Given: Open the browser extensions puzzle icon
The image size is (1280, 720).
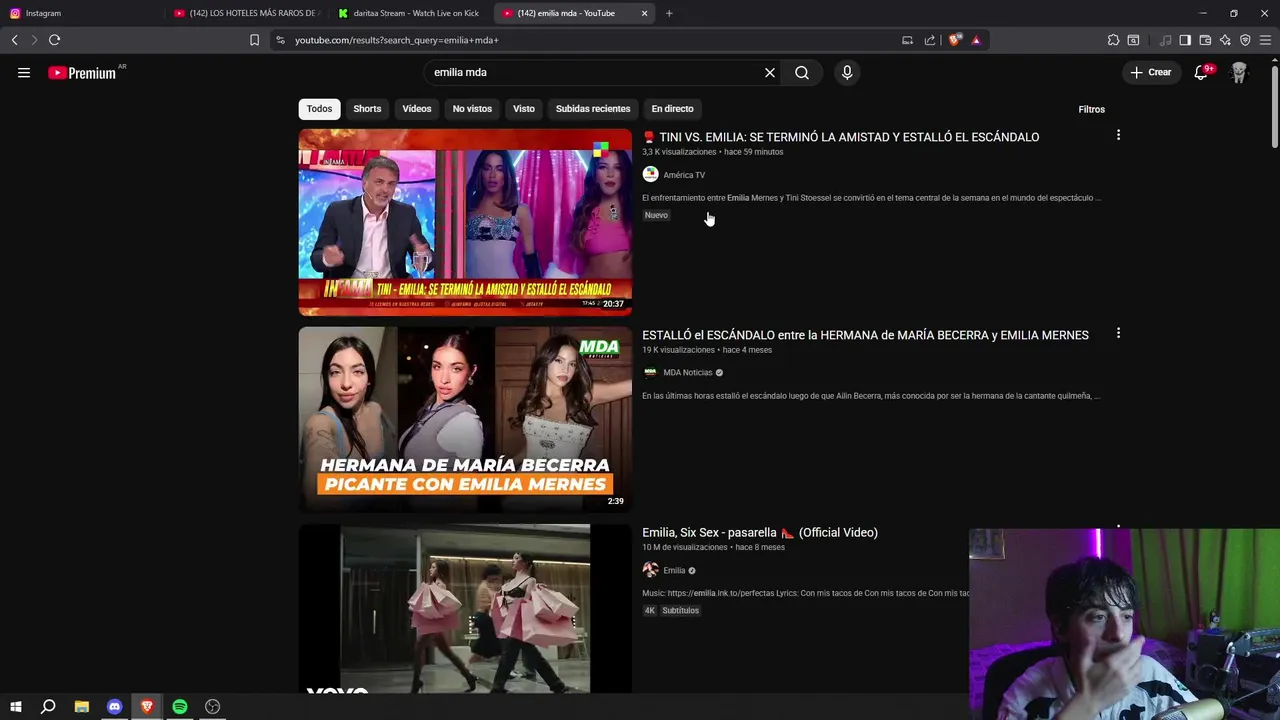Looking at the screenshot, I should pos(1113,40).
